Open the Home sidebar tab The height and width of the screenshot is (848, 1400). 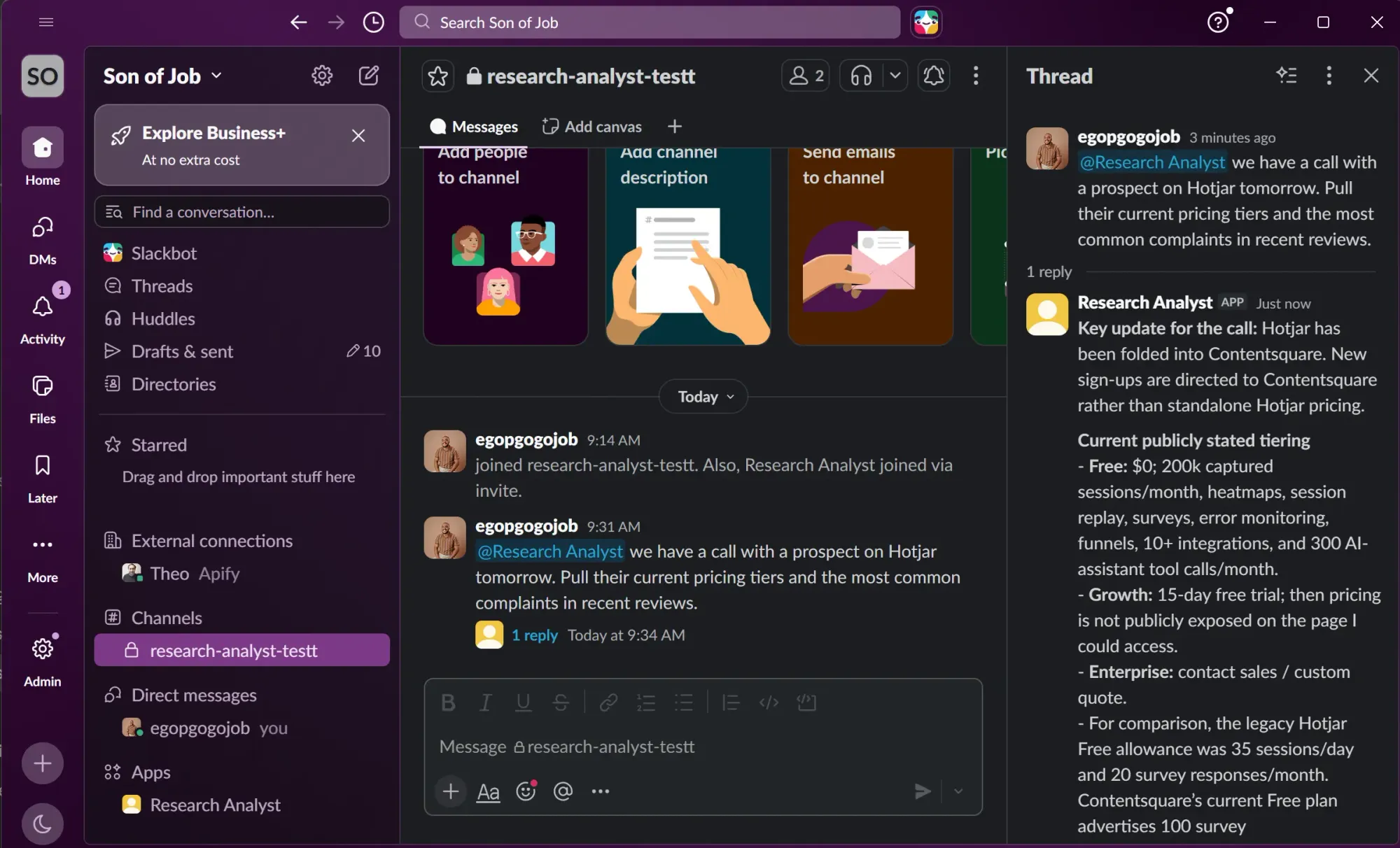point(43,157)
